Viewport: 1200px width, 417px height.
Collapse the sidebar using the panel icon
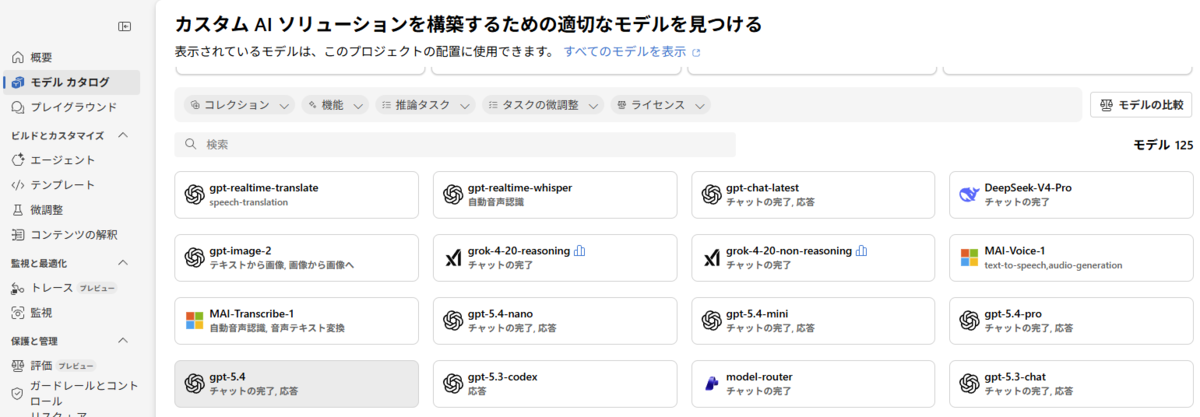pyautogui.click(x=124, y=26)
